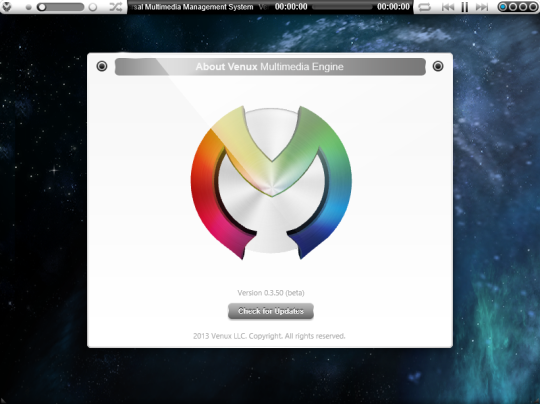
Task: Open the Venux logo menu in the top bar
Action: point(7,7)
